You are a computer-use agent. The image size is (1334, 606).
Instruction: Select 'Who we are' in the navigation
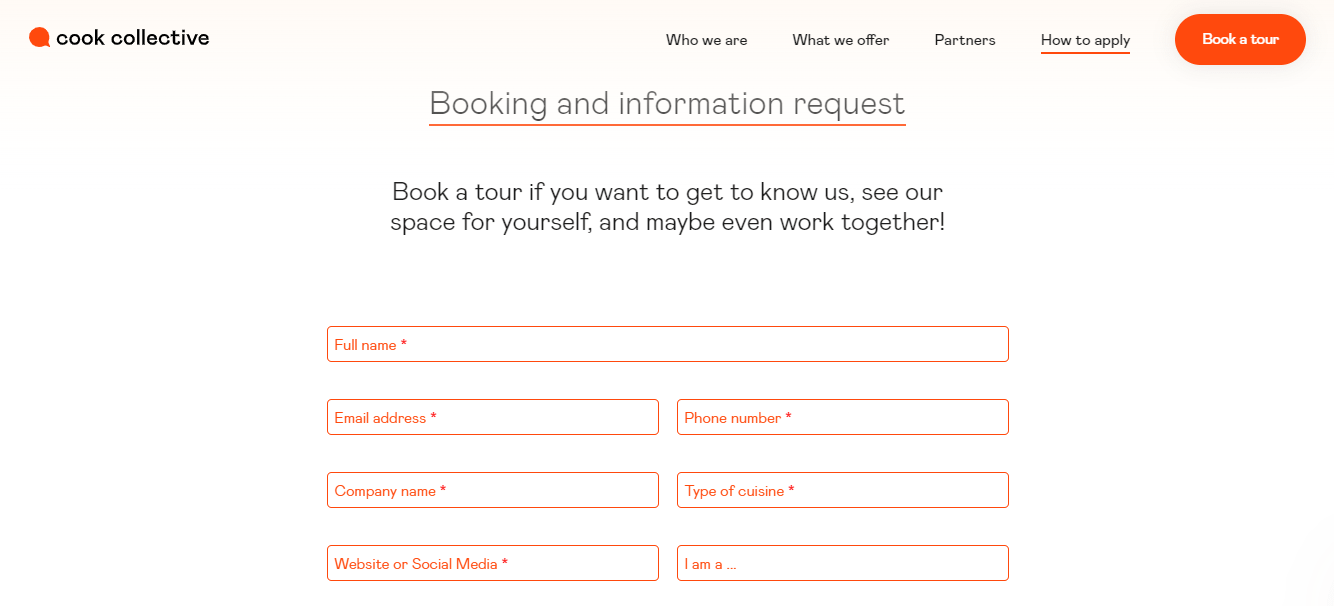pos(706,40)
